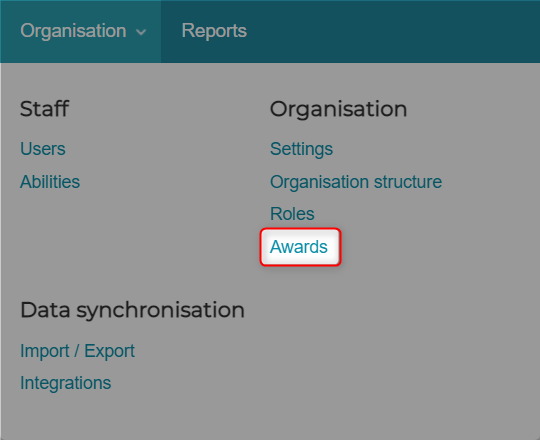The image size is (540, 440).
Task: Click the word Import in Import / Export
Action: pyautogui.click(x=45, y=351)
